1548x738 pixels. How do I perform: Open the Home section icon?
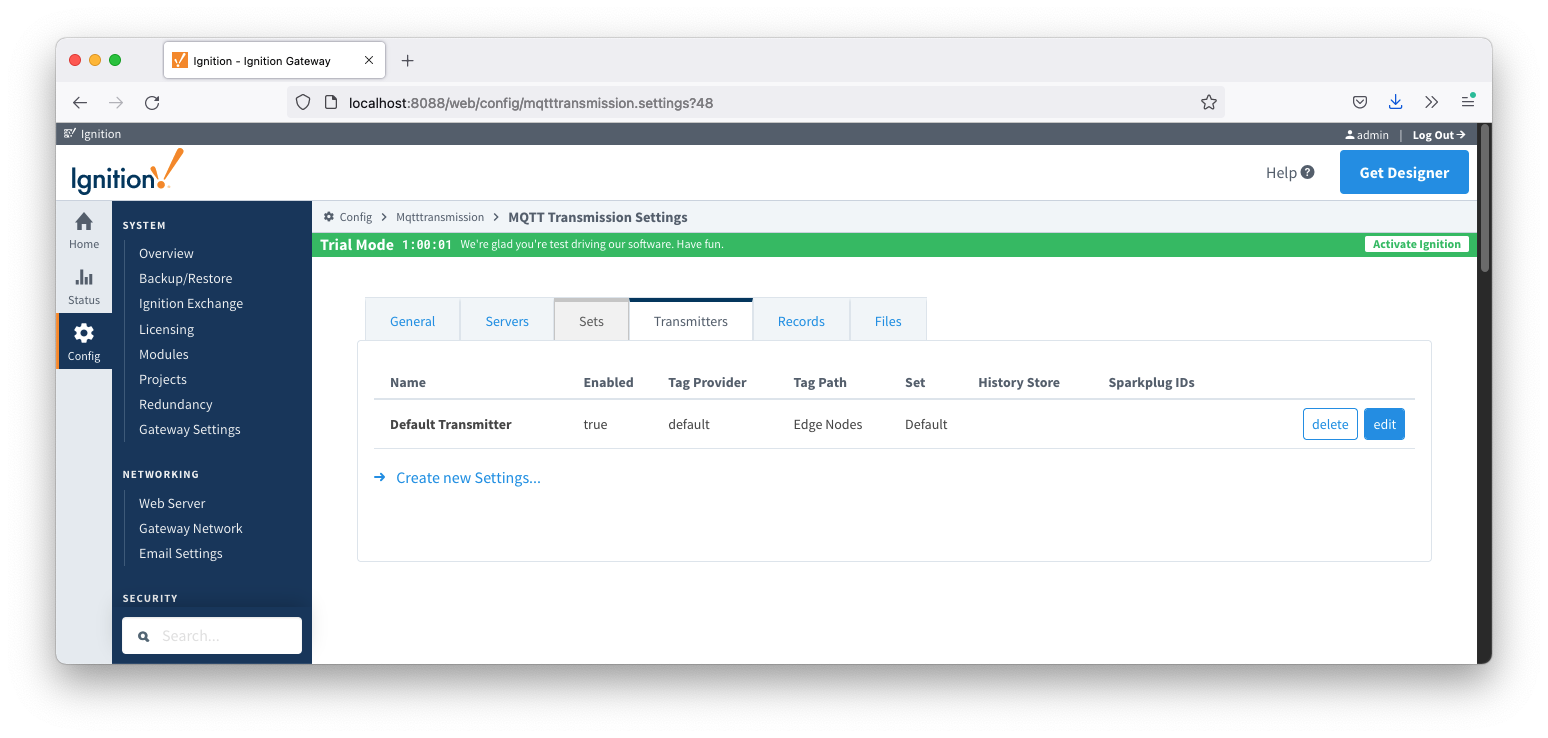[x=84, y=222]
